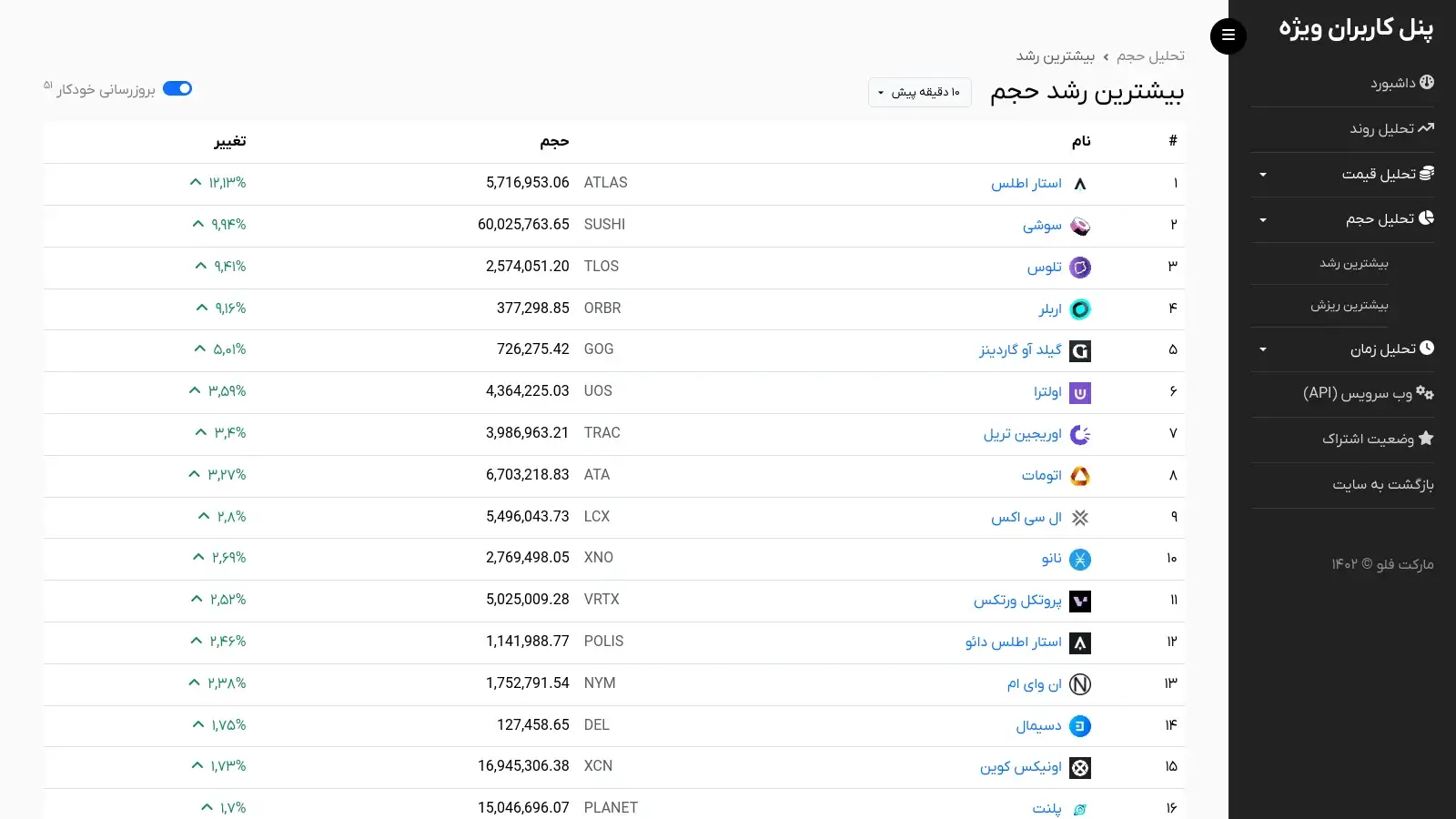Image resolution: width=1456 pixels, height=819 pixels.
Task: Open سوشی coin link
Action: (1042, 225)
